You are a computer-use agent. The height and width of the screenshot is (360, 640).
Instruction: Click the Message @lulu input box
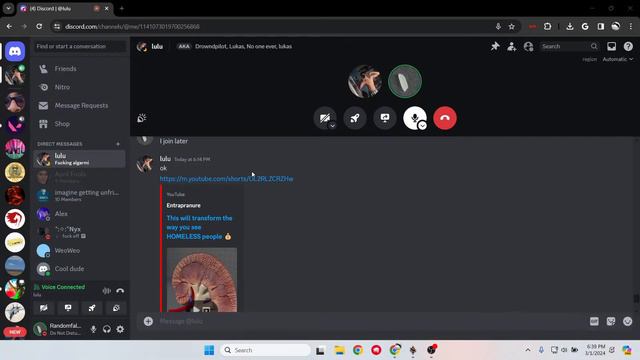pos(367,321)
